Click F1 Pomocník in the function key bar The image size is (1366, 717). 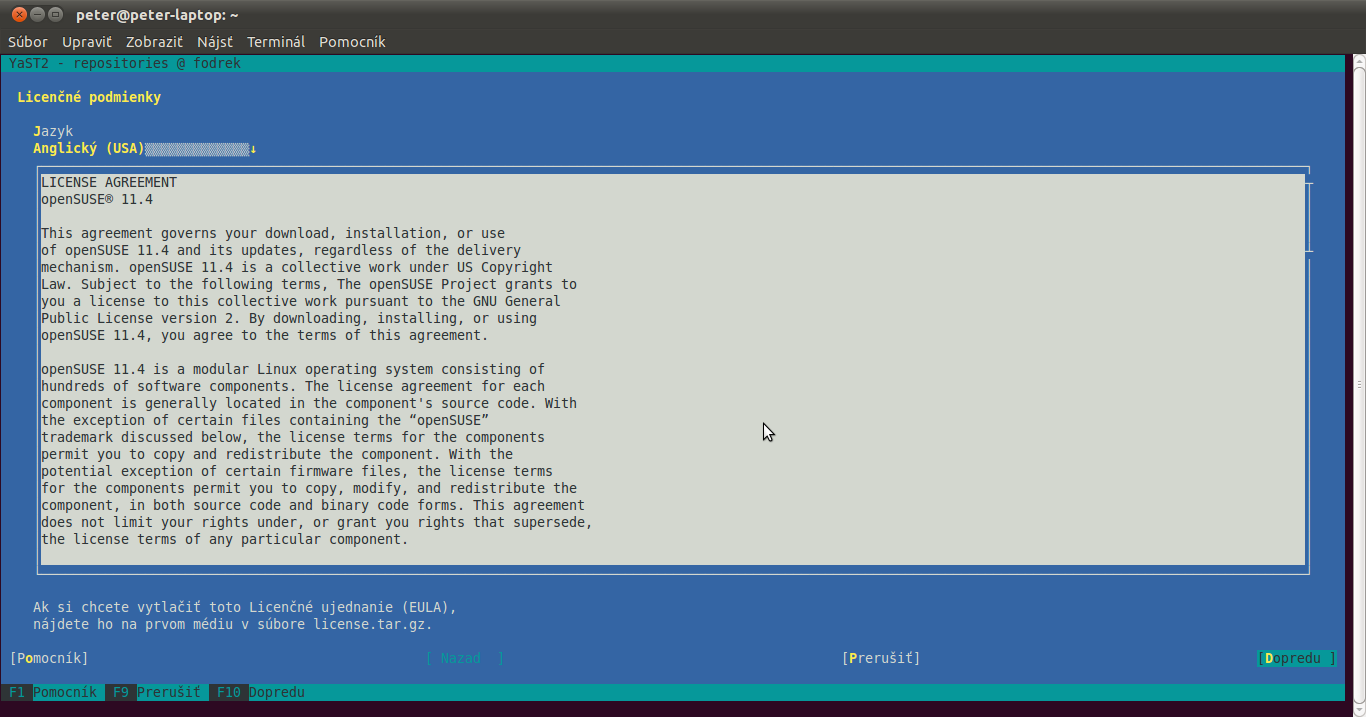coord(53,692)
